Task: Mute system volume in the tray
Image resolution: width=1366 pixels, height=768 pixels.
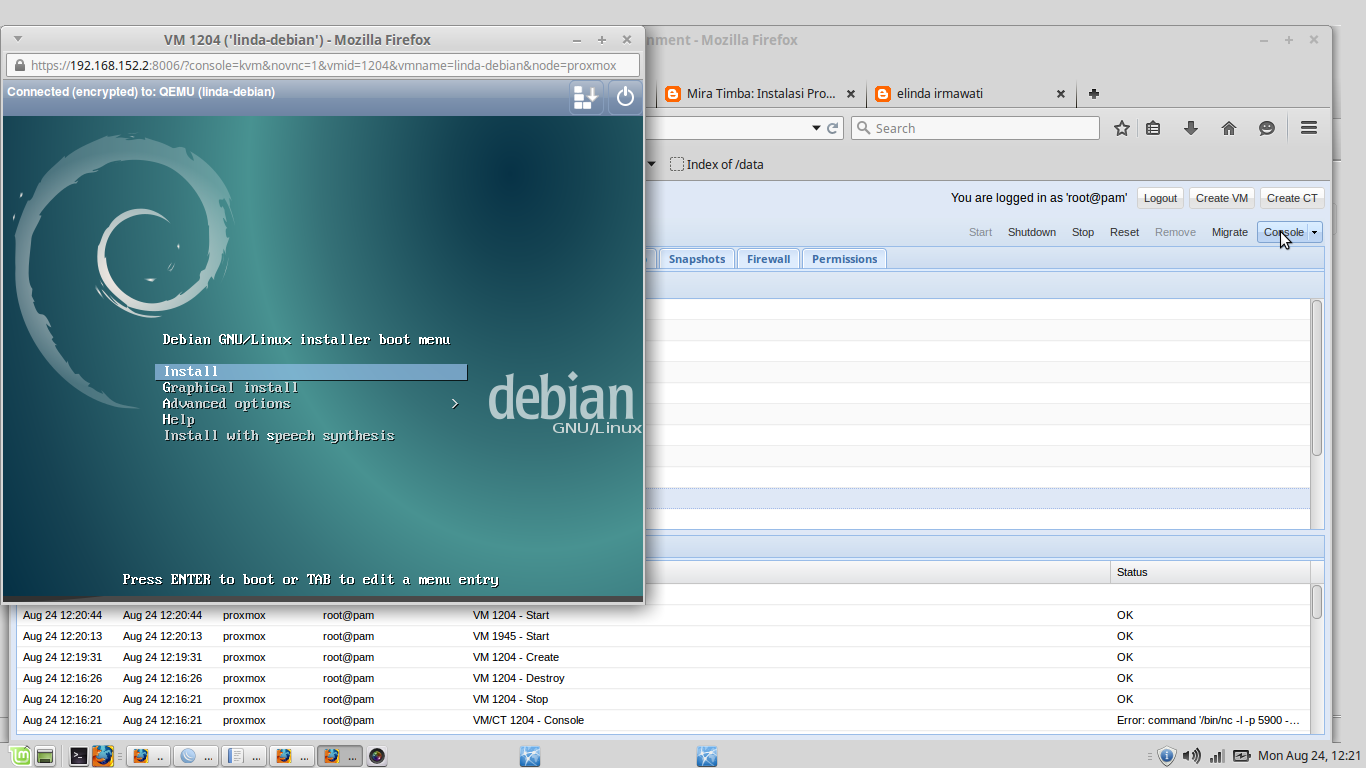Action: click(1192, 755)
